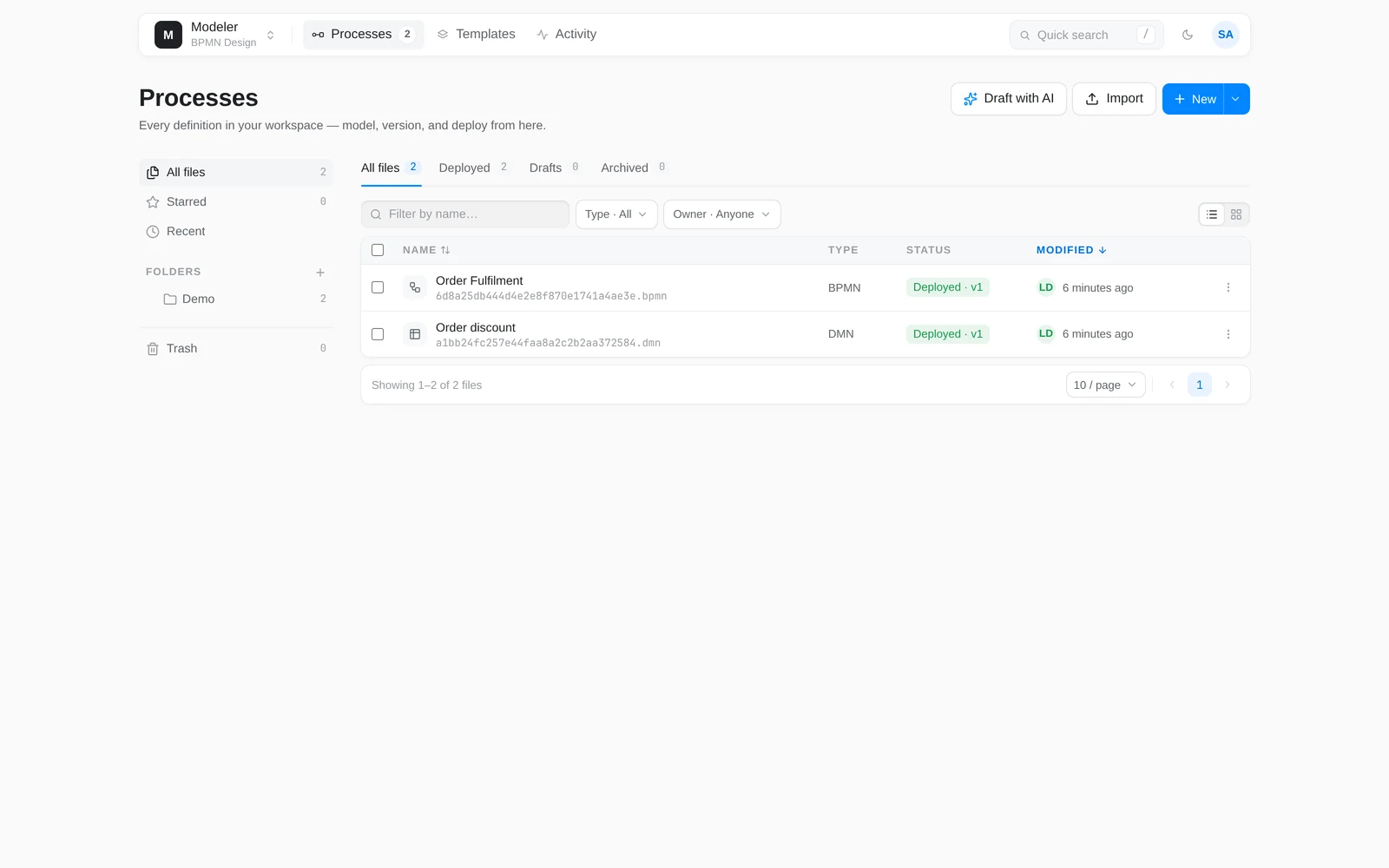Click the a1bb24fc…dmn file ID text

pyautogui.click(x=548, y=343)
